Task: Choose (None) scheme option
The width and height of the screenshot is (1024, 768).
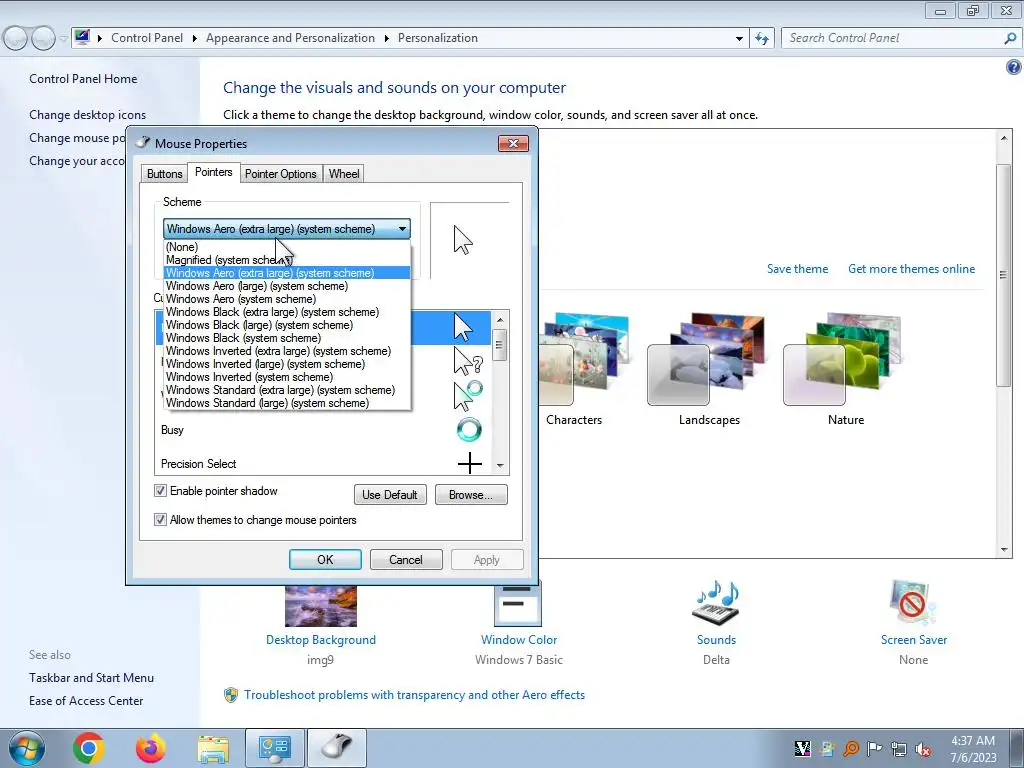Action: [x=287, y=247]
